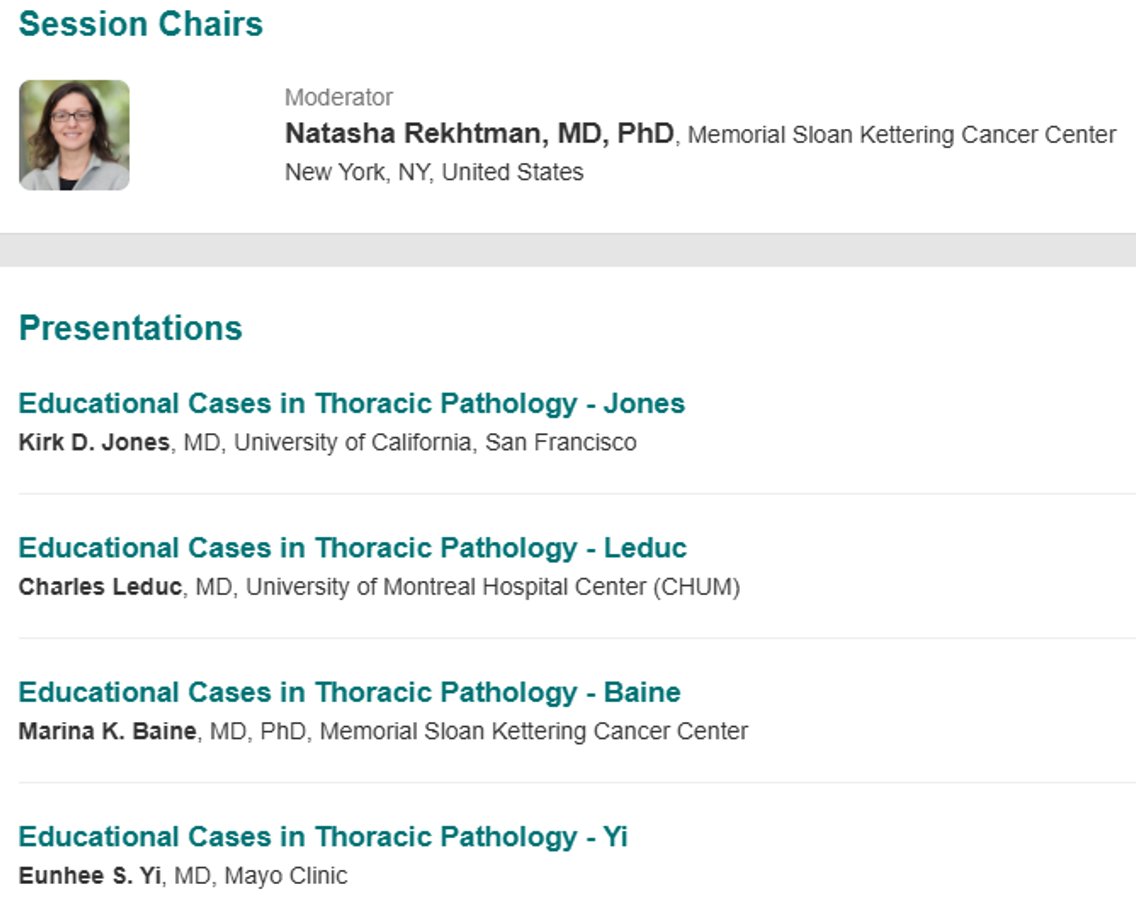
Task: Open Educational Cases in Thoracic Pathology - Leduc
Action: coord(352,547)
